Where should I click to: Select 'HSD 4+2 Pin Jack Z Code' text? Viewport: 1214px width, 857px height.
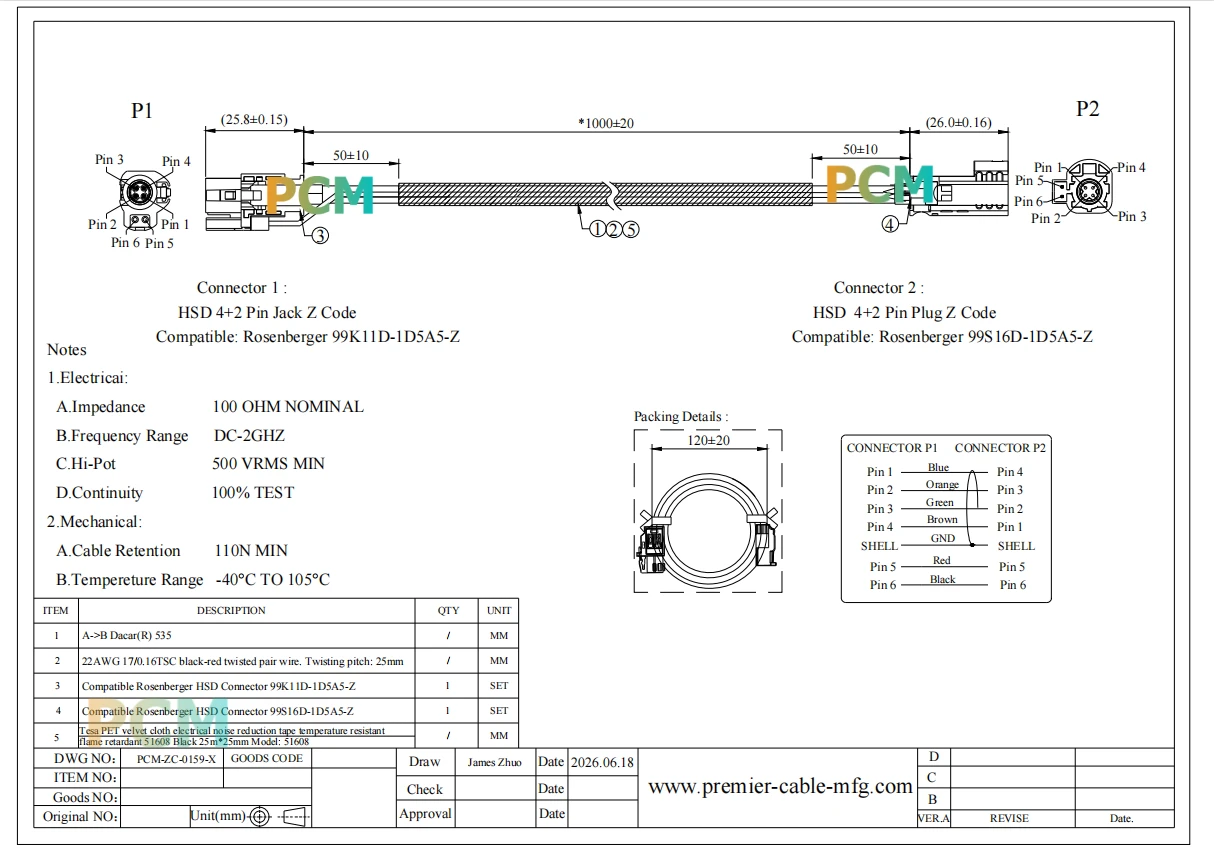point(267,312)
